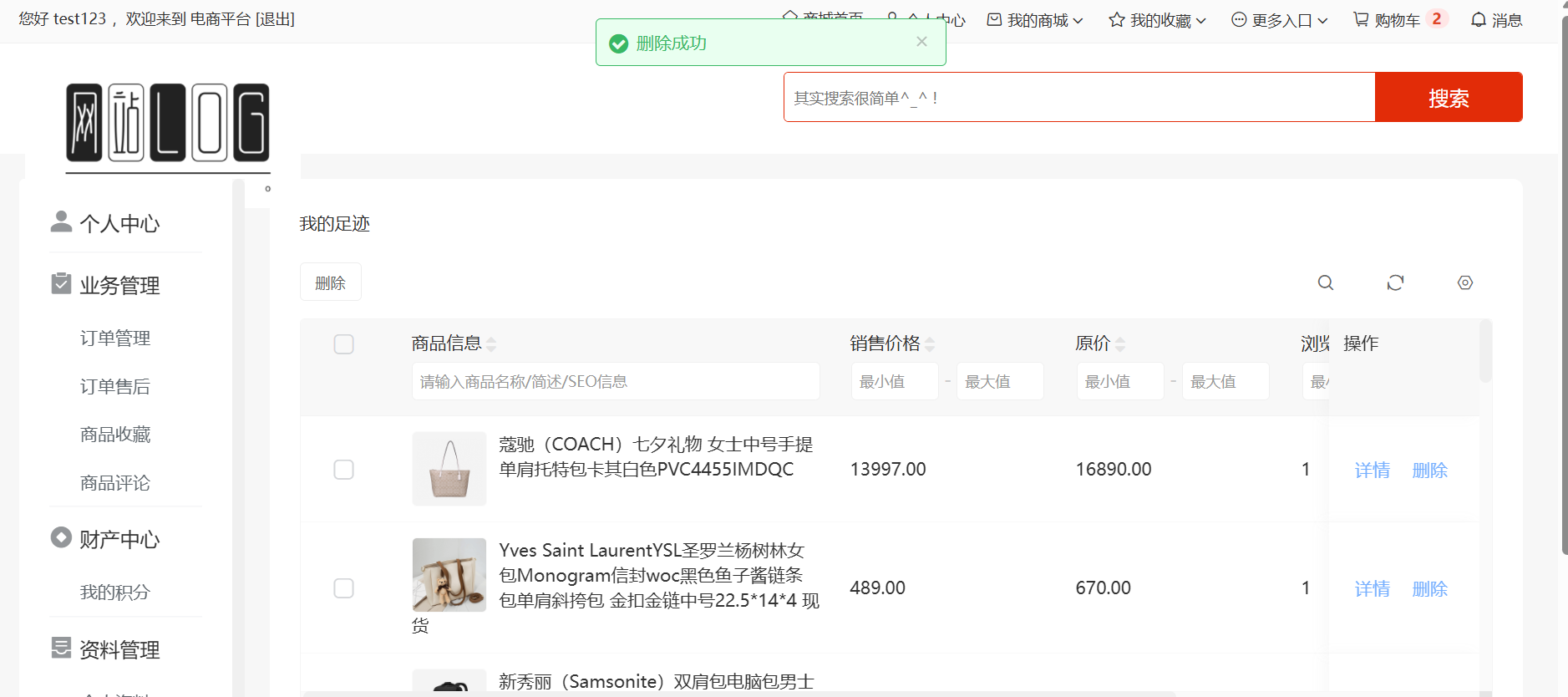Viewport: 1568px width, 697px height.
Task: Expand the 我的商城 dropdown
Action: pos(1035,20)
